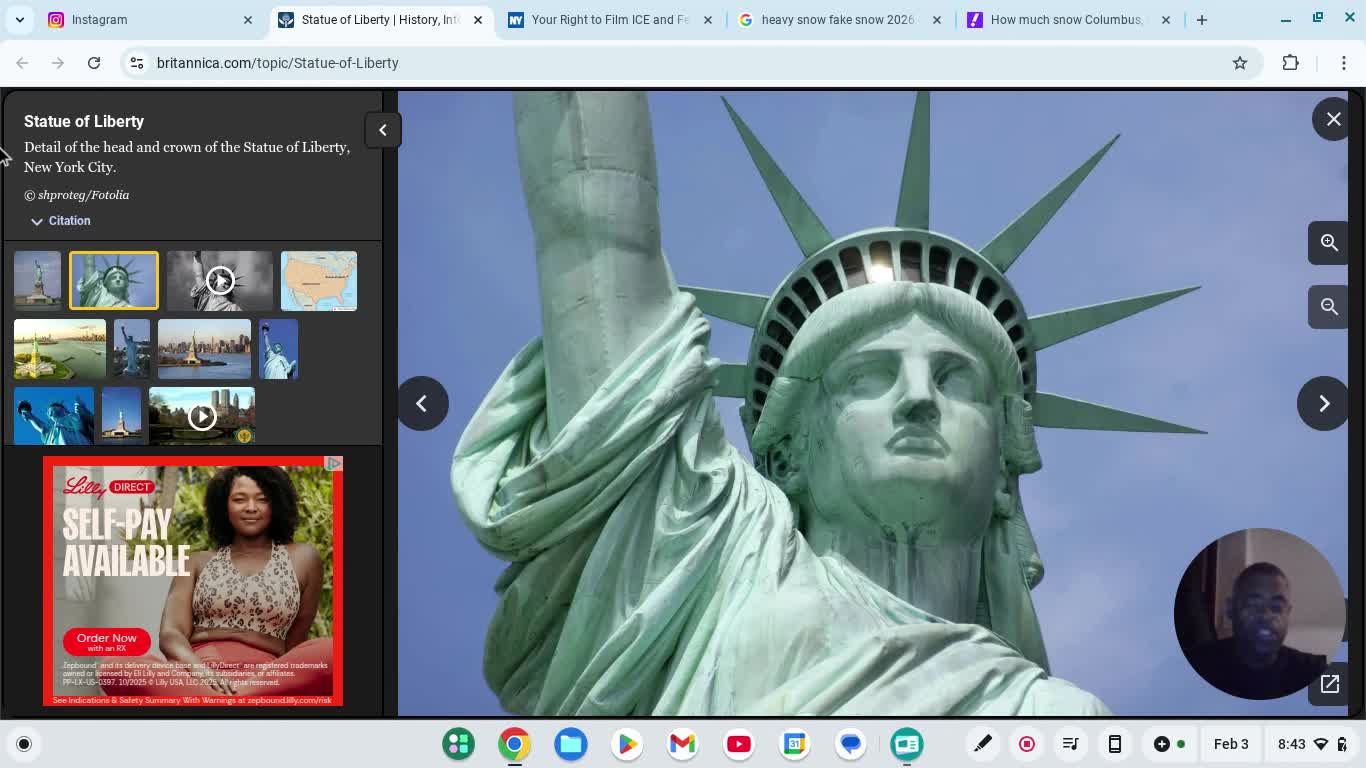Zoom in on the Statue of Liberty image
The image size is (1366, 768).
pyautogui.click(x=1329, y=243)
